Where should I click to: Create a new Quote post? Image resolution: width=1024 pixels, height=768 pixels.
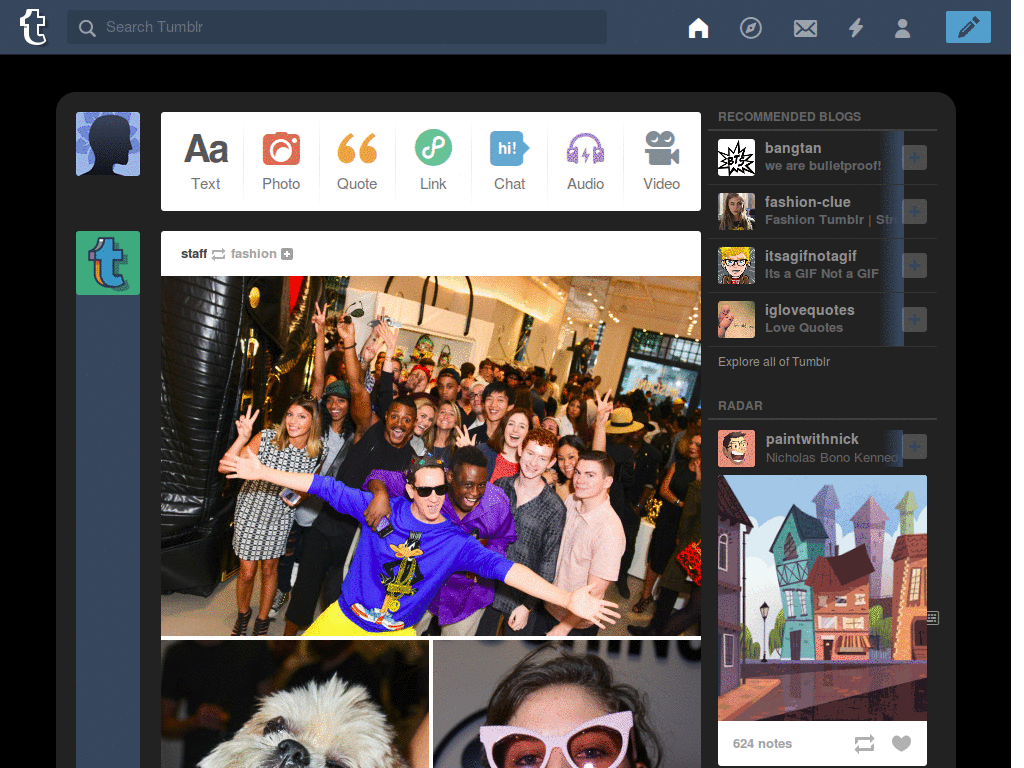pyautogui.click(x=357, y=161)
